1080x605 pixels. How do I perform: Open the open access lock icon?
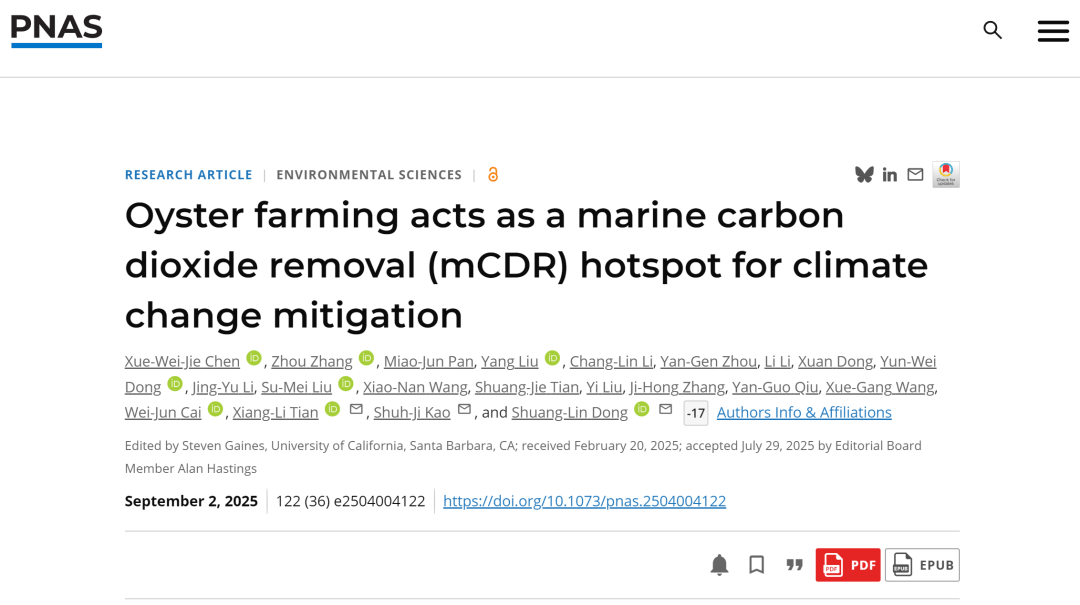click(x=492, y=174)
